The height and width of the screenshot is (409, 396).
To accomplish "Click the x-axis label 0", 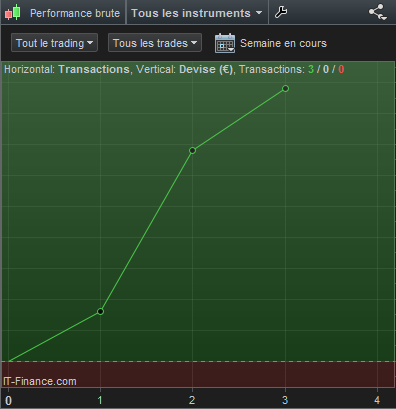I will 8,400.
